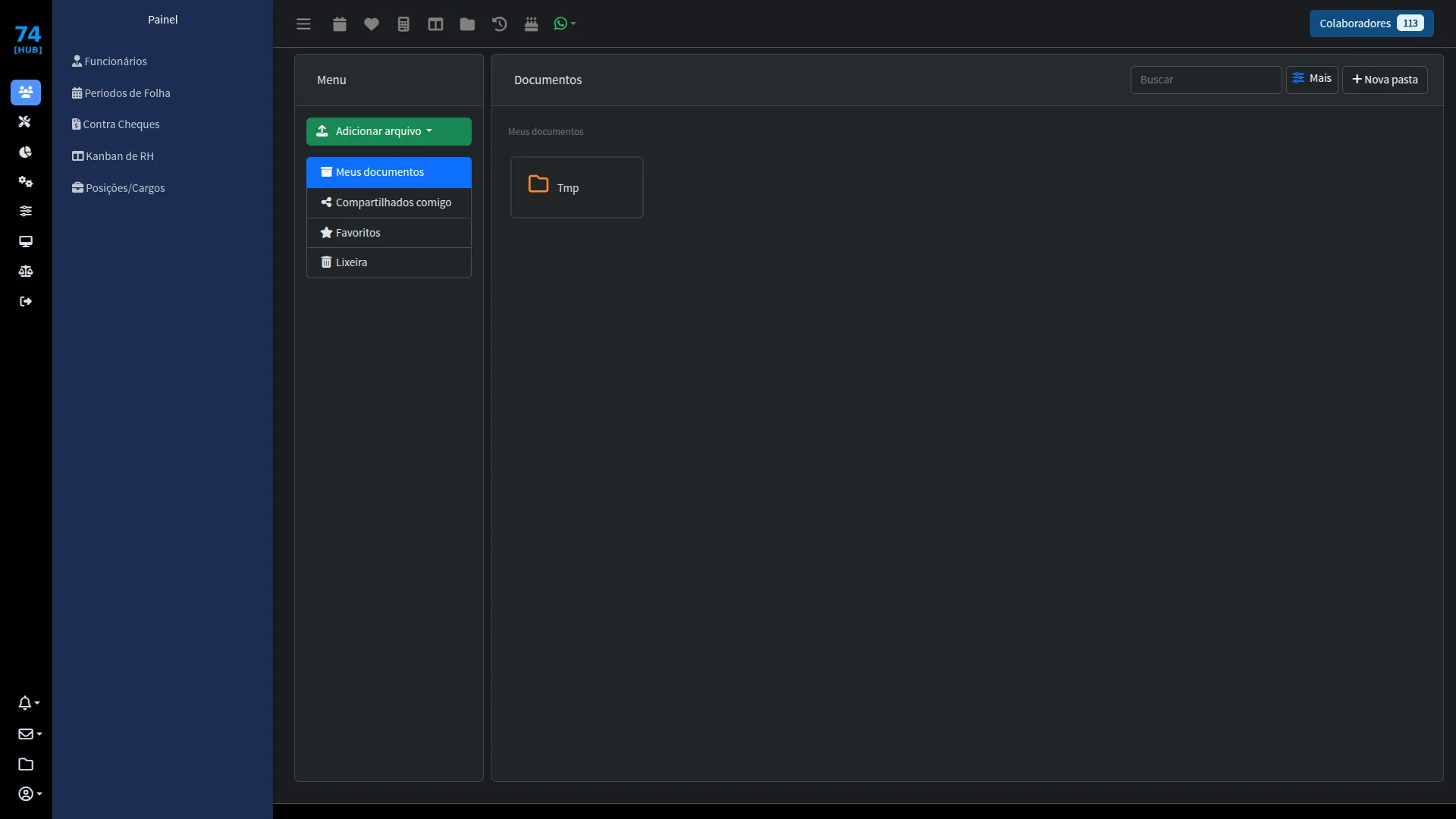Click the Mais filter button
1456x819 pixels.
(x=1312, y=79)
